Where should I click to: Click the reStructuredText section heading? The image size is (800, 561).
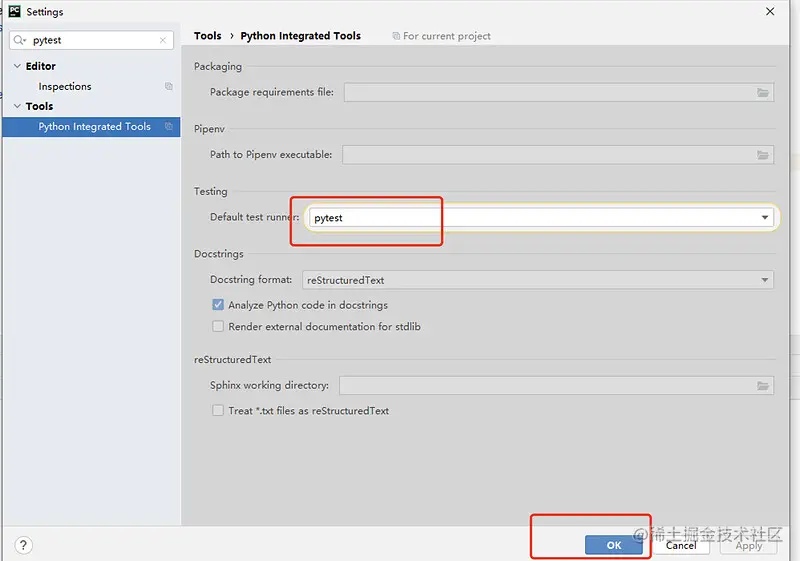click(233, 360)
